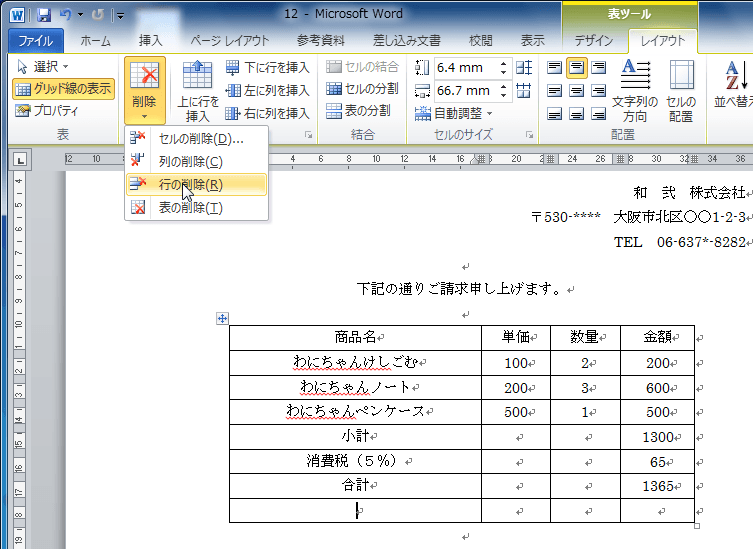Open the rows and columns dialog launcher

point(308,135)
